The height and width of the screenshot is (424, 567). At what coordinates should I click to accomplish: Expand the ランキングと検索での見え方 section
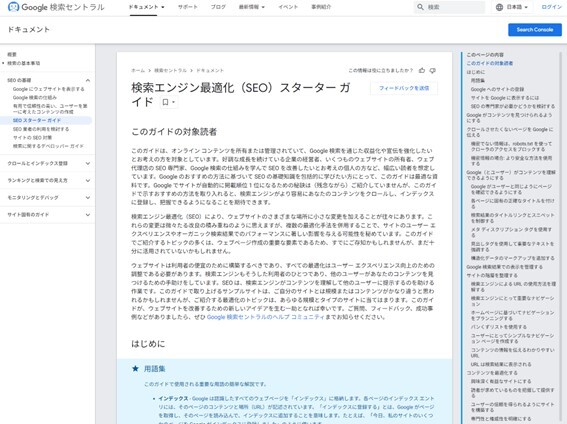(88, 180)
